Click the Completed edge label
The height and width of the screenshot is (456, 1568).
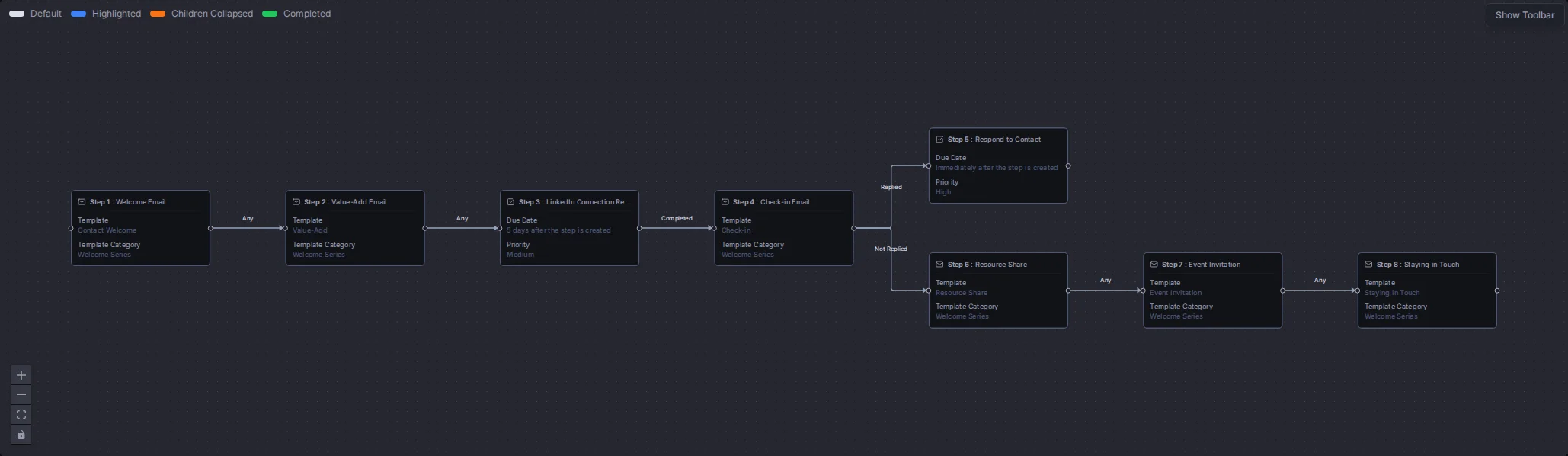point(677,219)
